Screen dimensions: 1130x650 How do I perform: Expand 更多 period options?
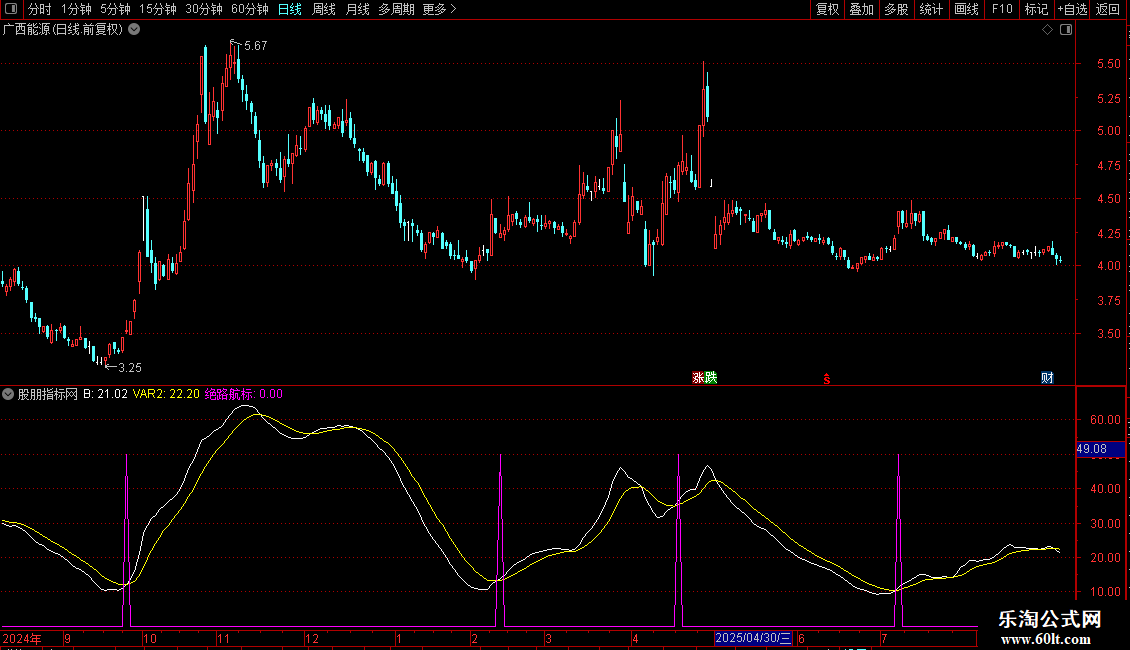(x=439, y=10)
